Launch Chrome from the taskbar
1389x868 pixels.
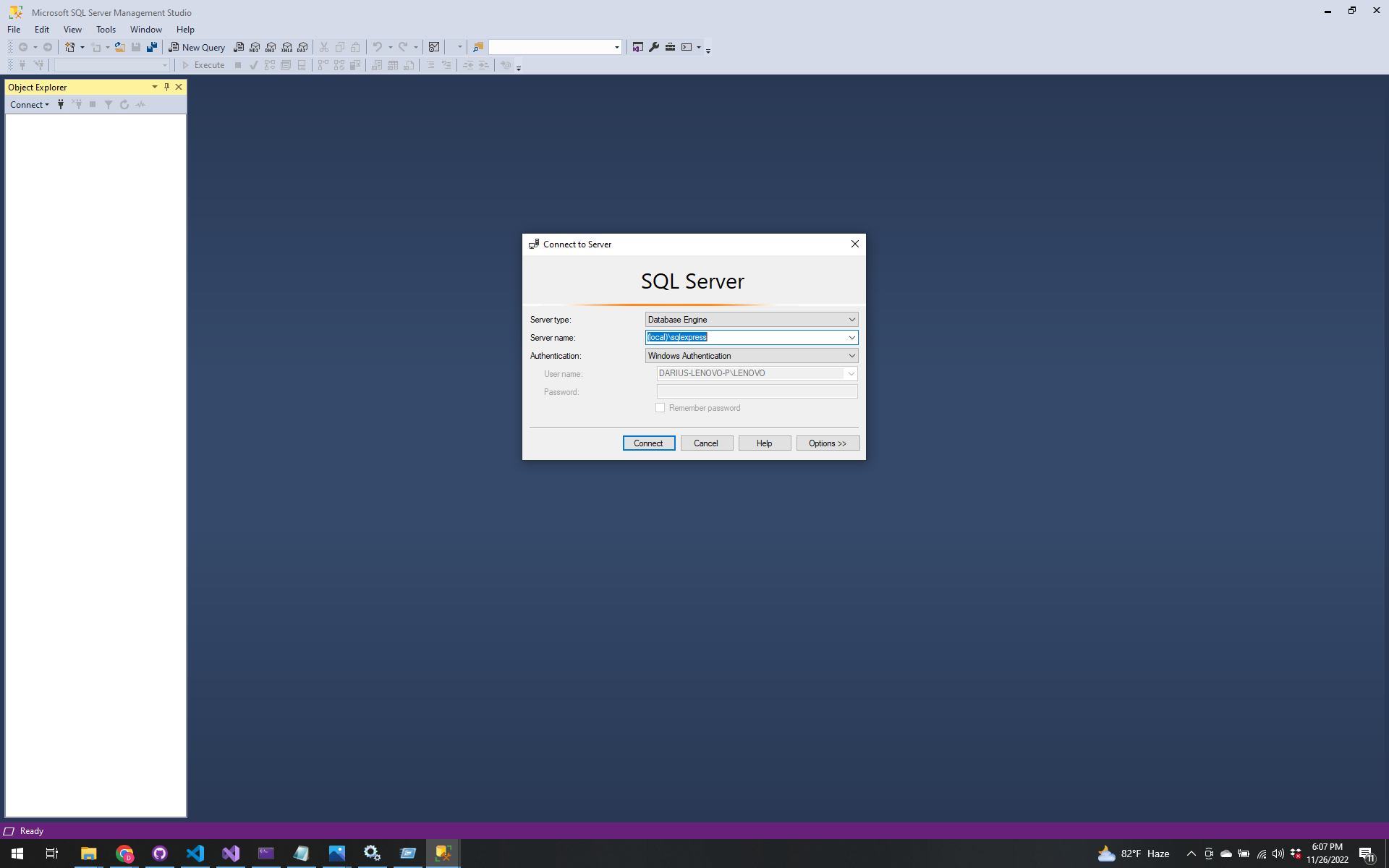point(124,854)
